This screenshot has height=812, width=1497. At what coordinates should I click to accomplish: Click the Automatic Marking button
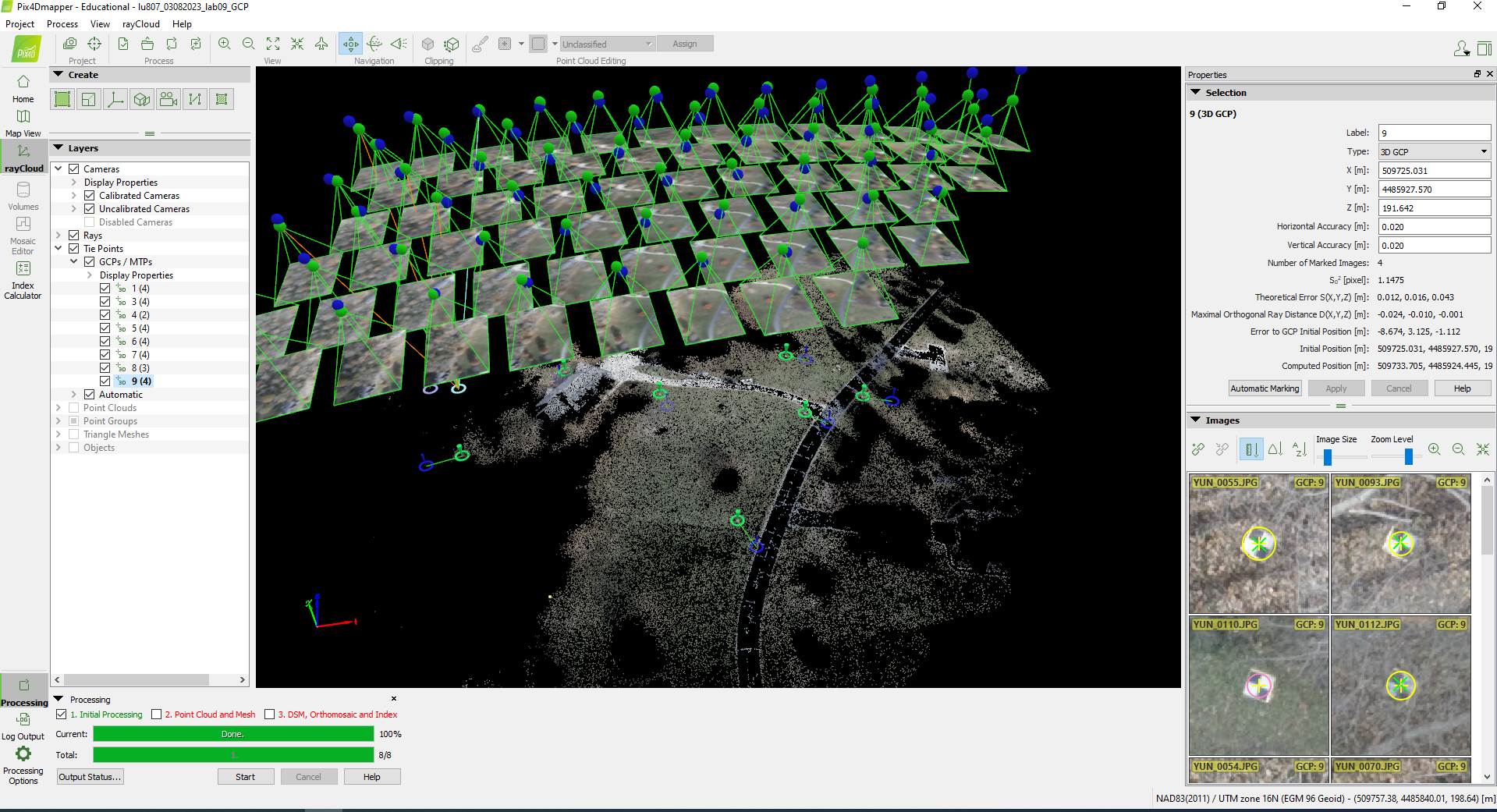point(1265,388)
